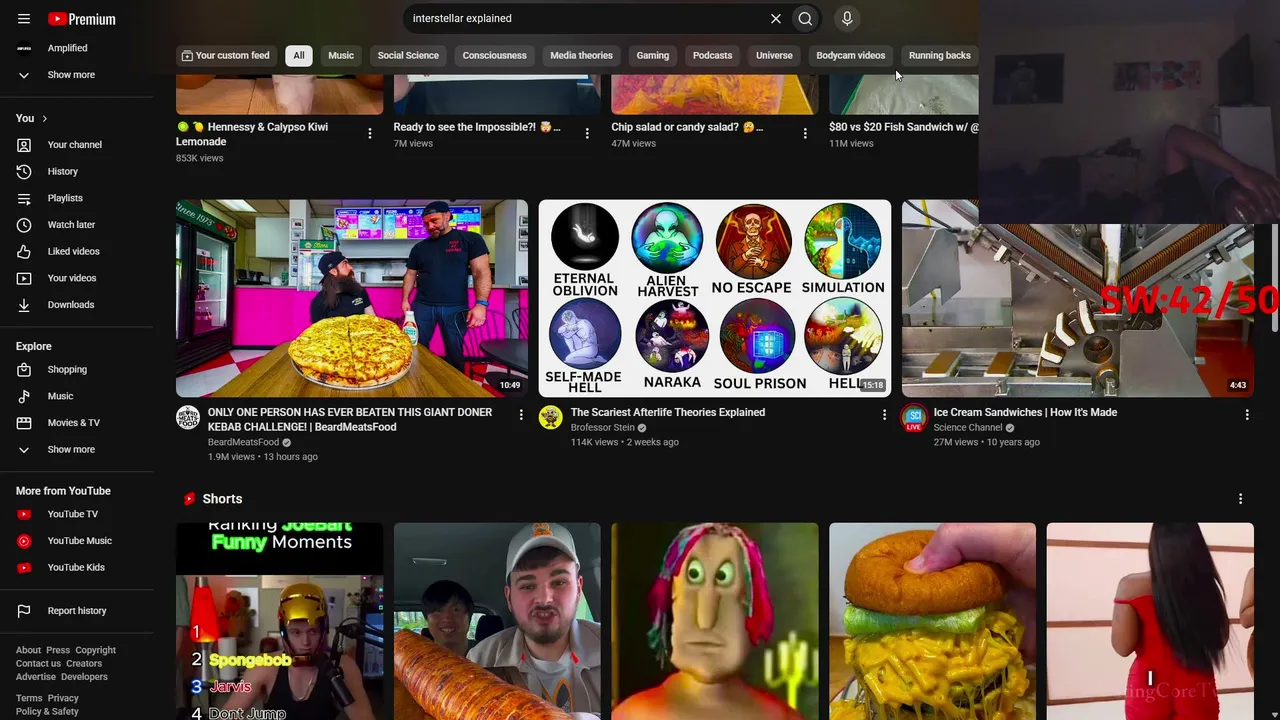Click the page scrollbar thumb
Viewport: 1280px width, 720px height.
click(1274, 278)
